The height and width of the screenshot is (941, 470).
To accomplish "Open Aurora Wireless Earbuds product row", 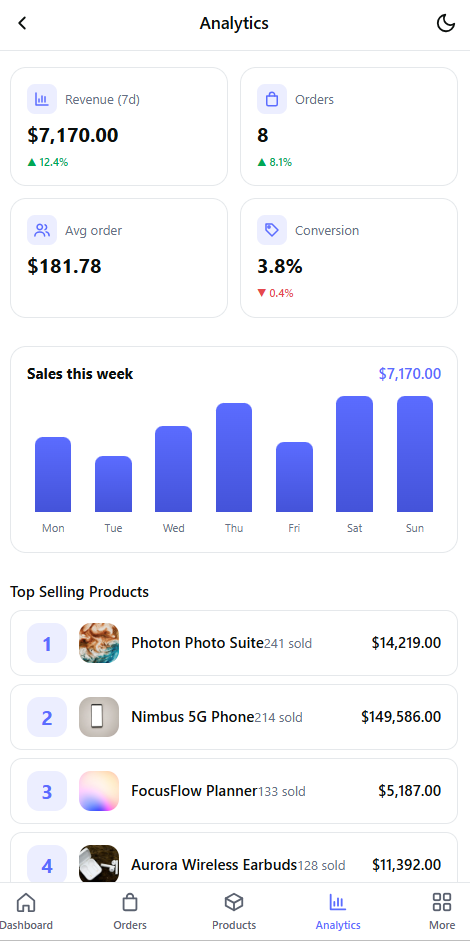I will (x=234, y=858).
